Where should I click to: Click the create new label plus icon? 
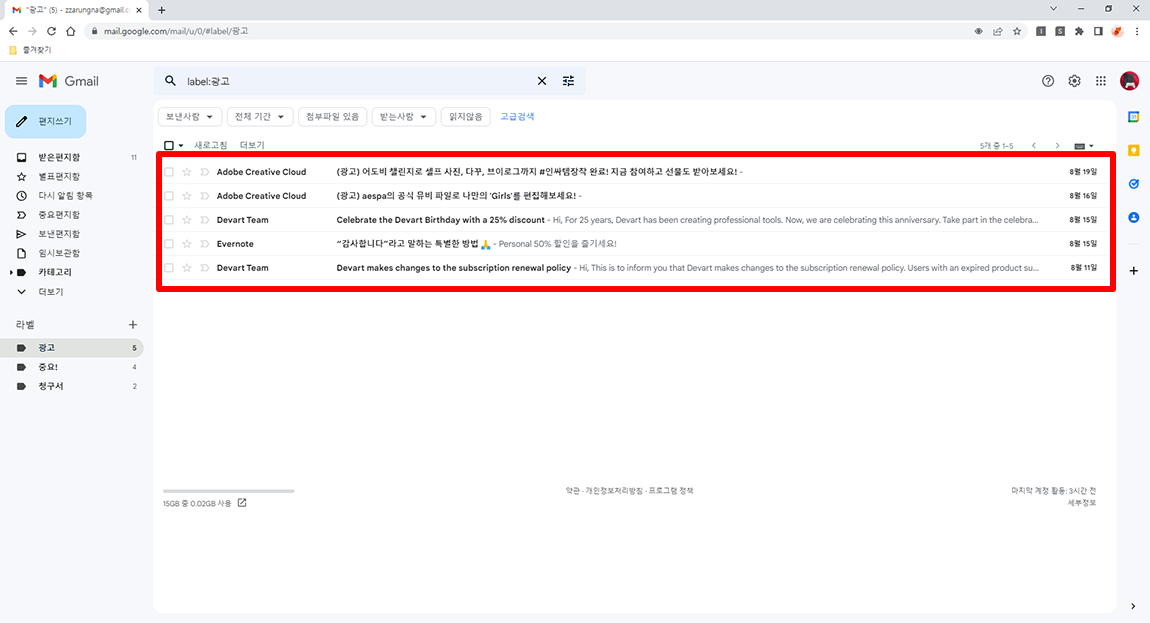pos(133,324)
